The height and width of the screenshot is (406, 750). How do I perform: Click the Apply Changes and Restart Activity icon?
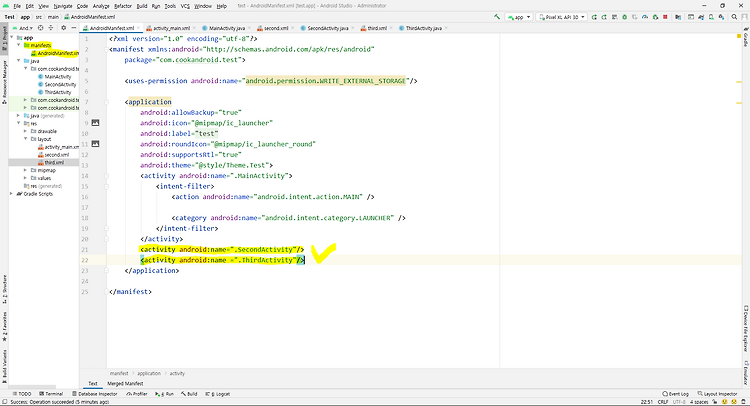604,17
